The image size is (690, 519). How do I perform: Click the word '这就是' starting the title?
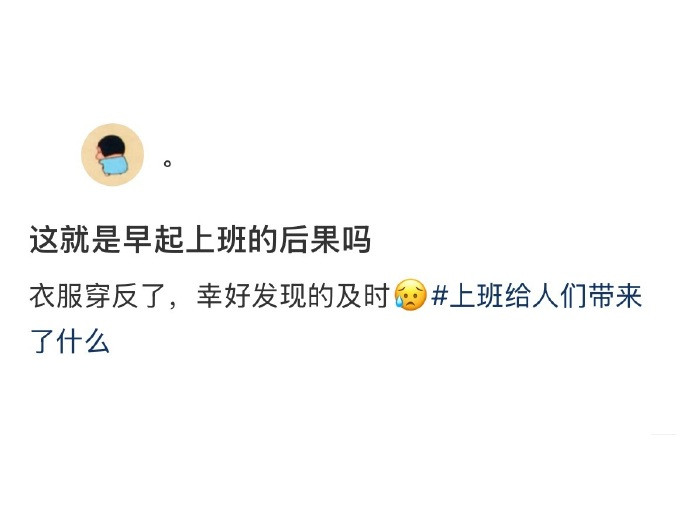click(76, 240)
